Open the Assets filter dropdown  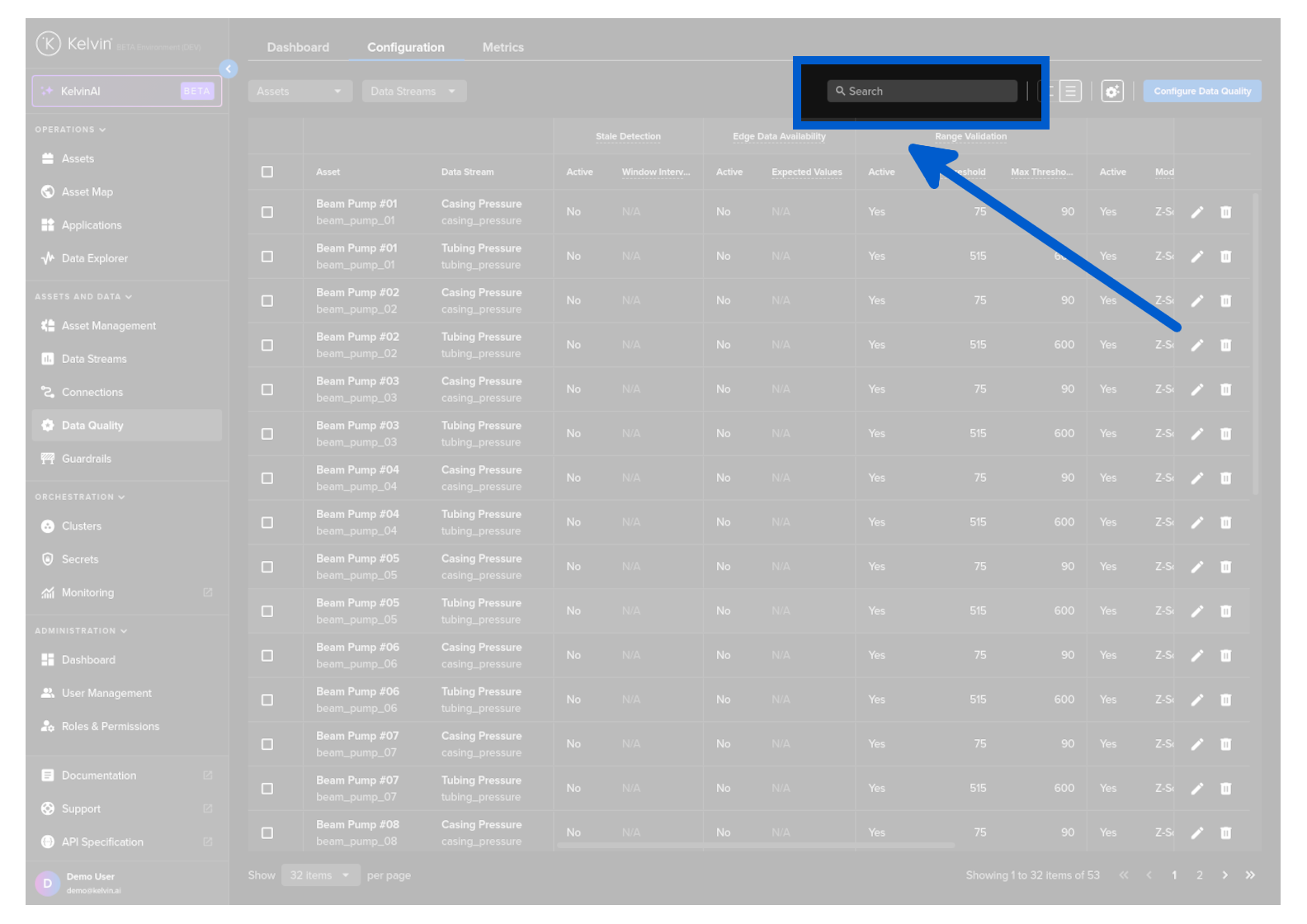300,92
